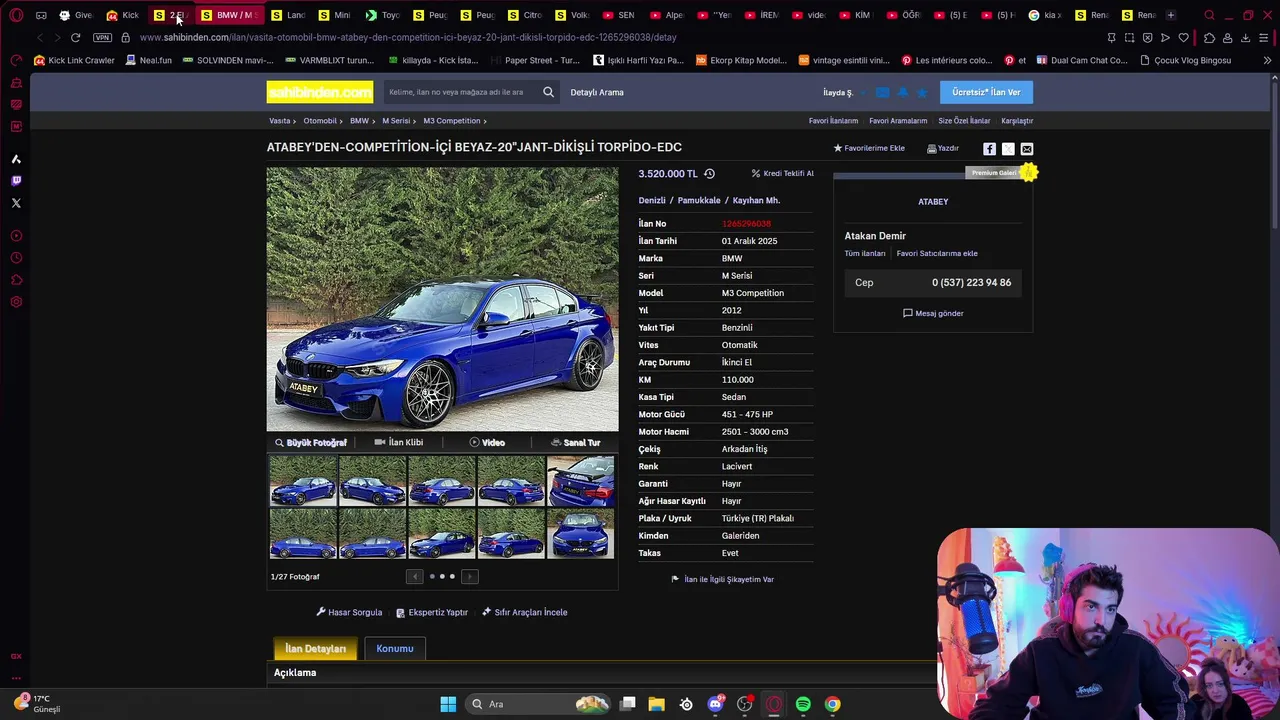Show previous gallery thumbnails page arrow

(x=415, y=576)
